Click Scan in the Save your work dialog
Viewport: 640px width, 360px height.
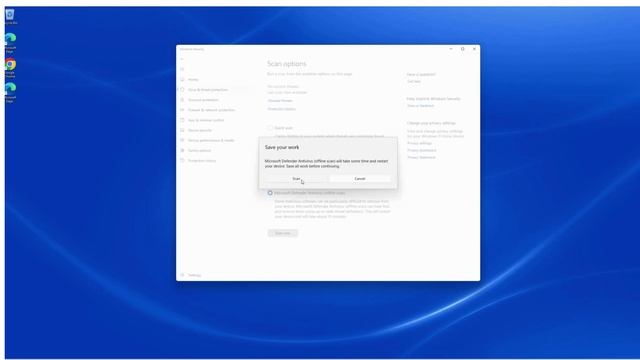tap(296, 179)
